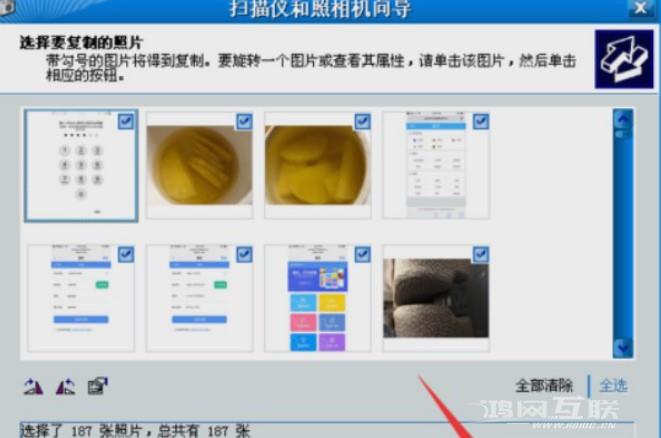Viewport: 661px width, 438px height.
Task: Select the colorful tiles app thumbnail
Action: coord(317,298)
